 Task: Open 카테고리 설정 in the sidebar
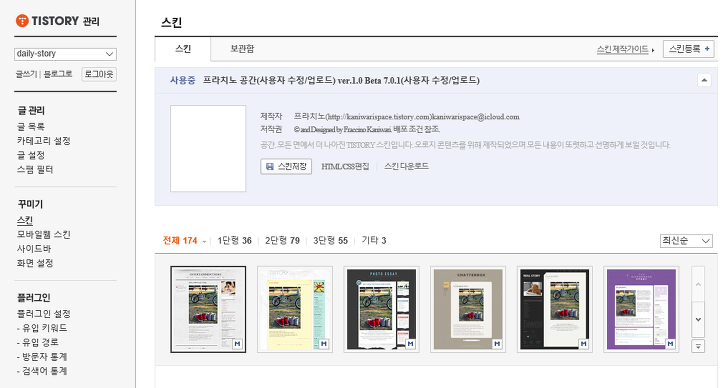coord(44,141)
